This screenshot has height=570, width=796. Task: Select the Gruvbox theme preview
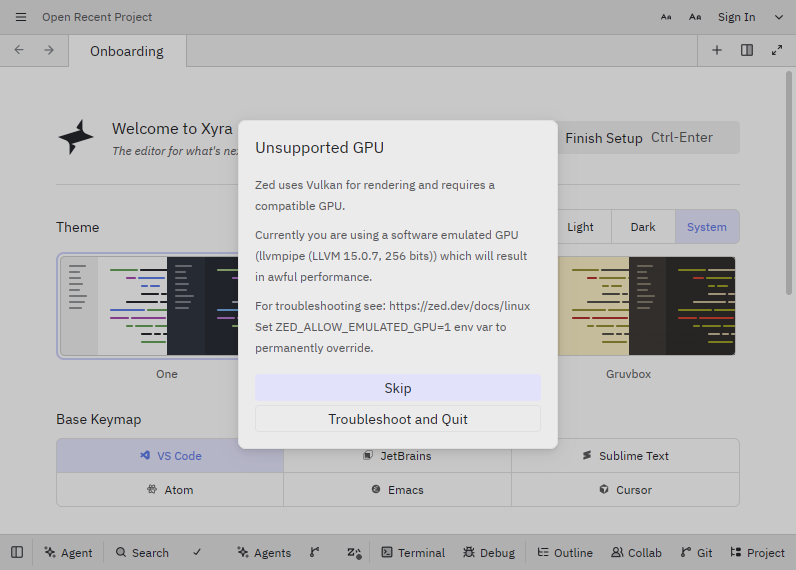[646, 306]
